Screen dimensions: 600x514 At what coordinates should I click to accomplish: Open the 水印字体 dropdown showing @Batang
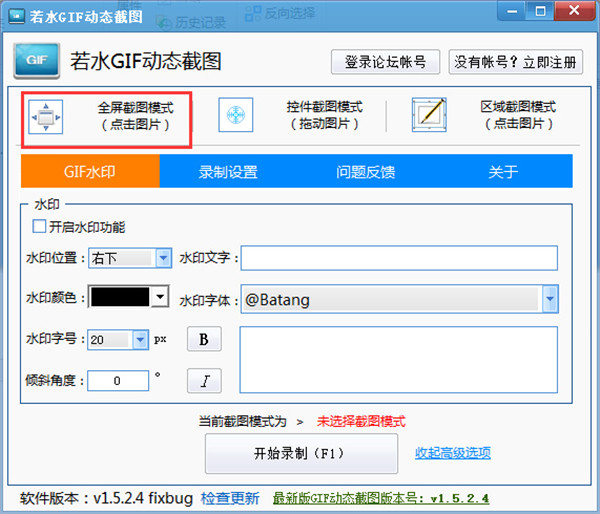[x=399, y=299]
